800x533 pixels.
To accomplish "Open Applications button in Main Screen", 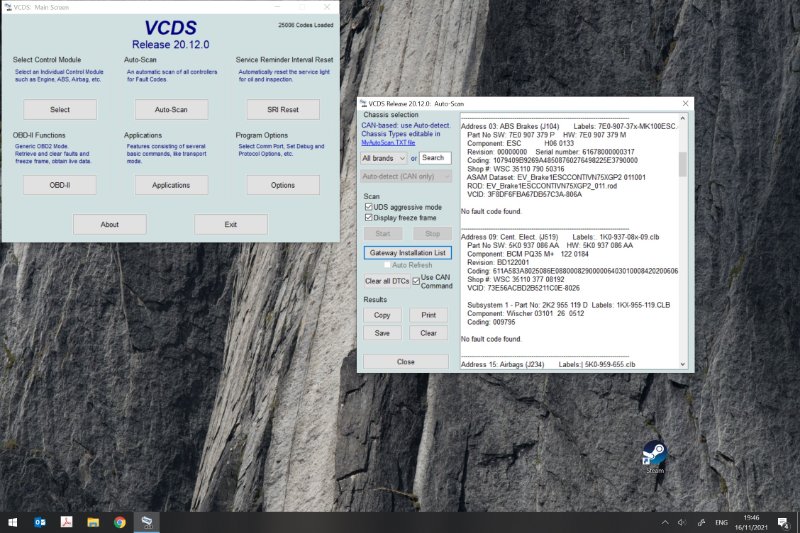I will (171, 185).
